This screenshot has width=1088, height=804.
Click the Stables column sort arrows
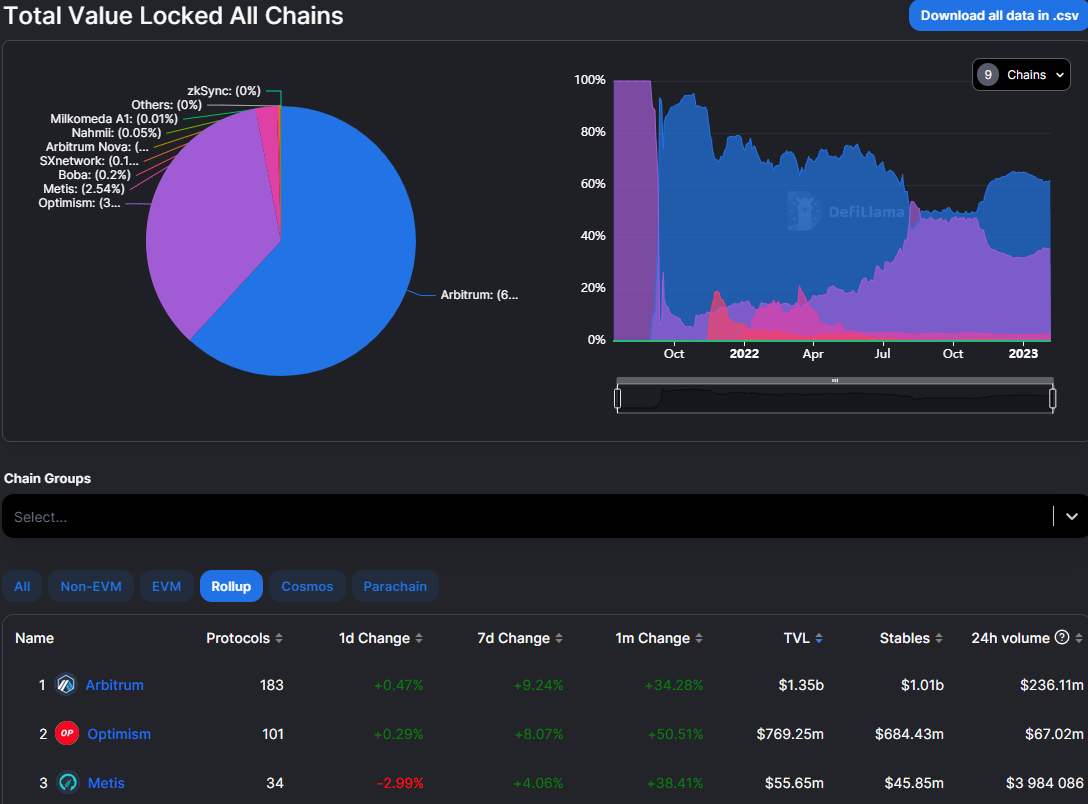pyautogui.click(x=939, y=638)
